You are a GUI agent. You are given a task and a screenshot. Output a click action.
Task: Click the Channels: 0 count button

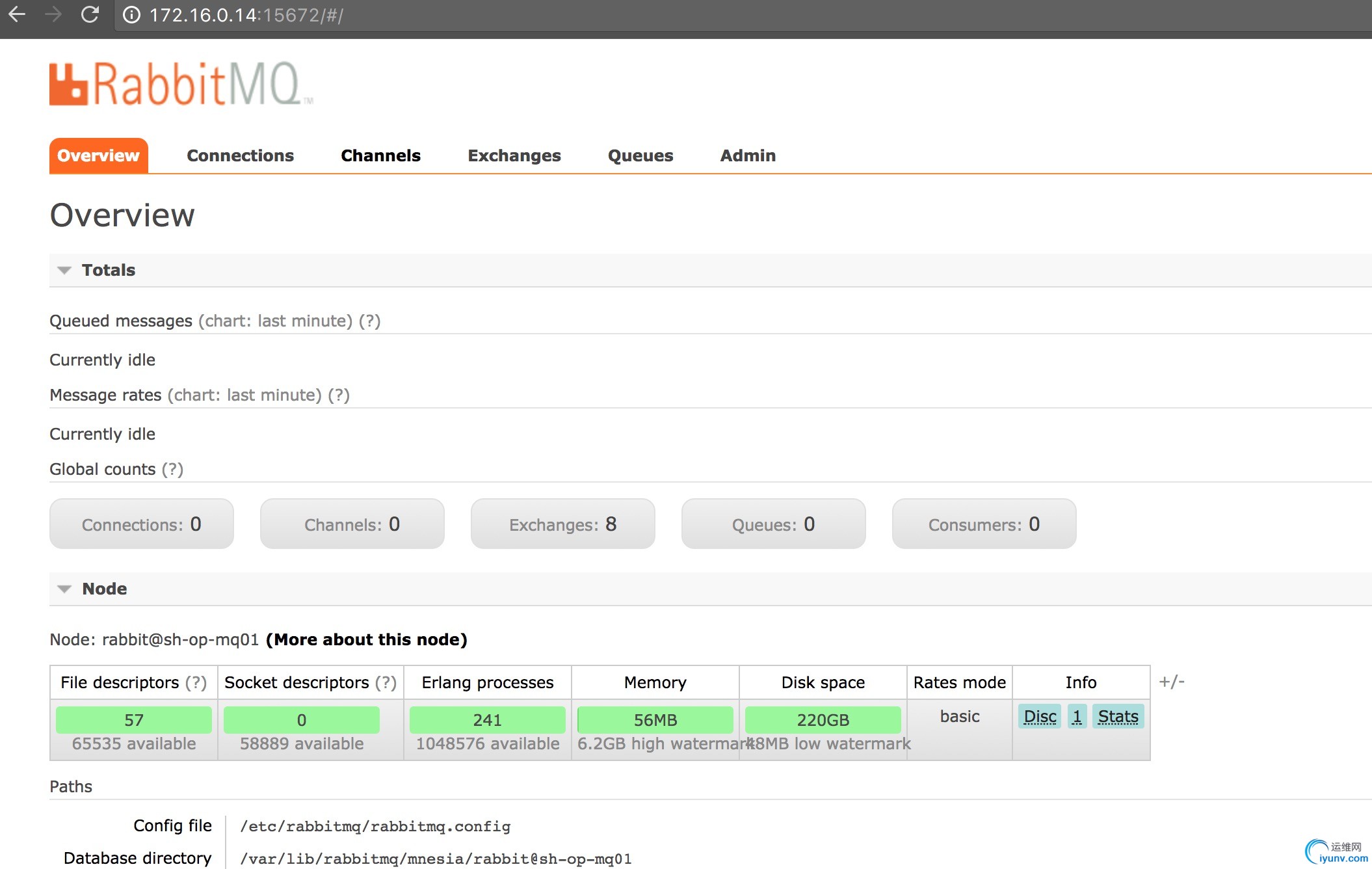tap(352, 524)
